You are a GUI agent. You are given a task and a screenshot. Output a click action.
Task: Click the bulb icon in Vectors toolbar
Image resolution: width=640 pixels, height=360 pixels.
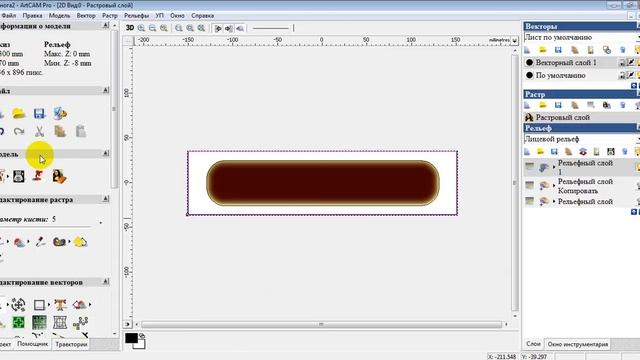click(637, 50)
